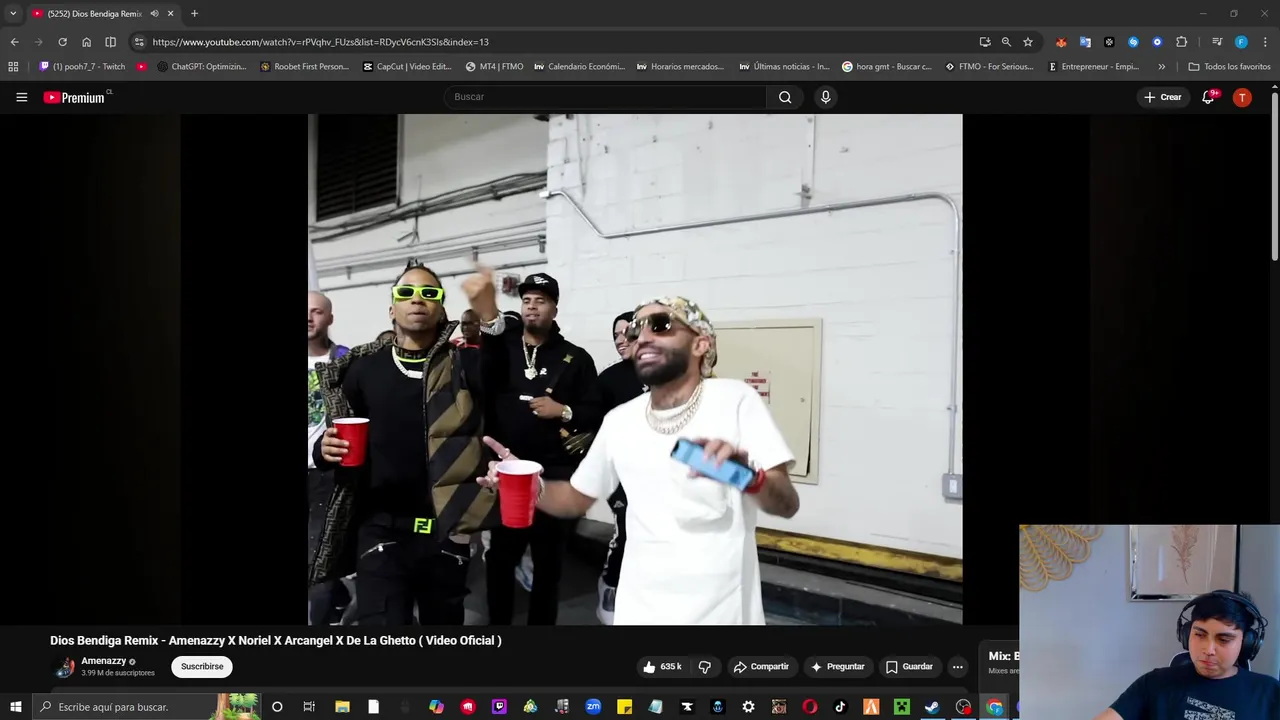The height and width of the screenshot is (720, 1280).
Task: Open the CapCut Video Edit bookmark
Action: click(x=407, y=67)
